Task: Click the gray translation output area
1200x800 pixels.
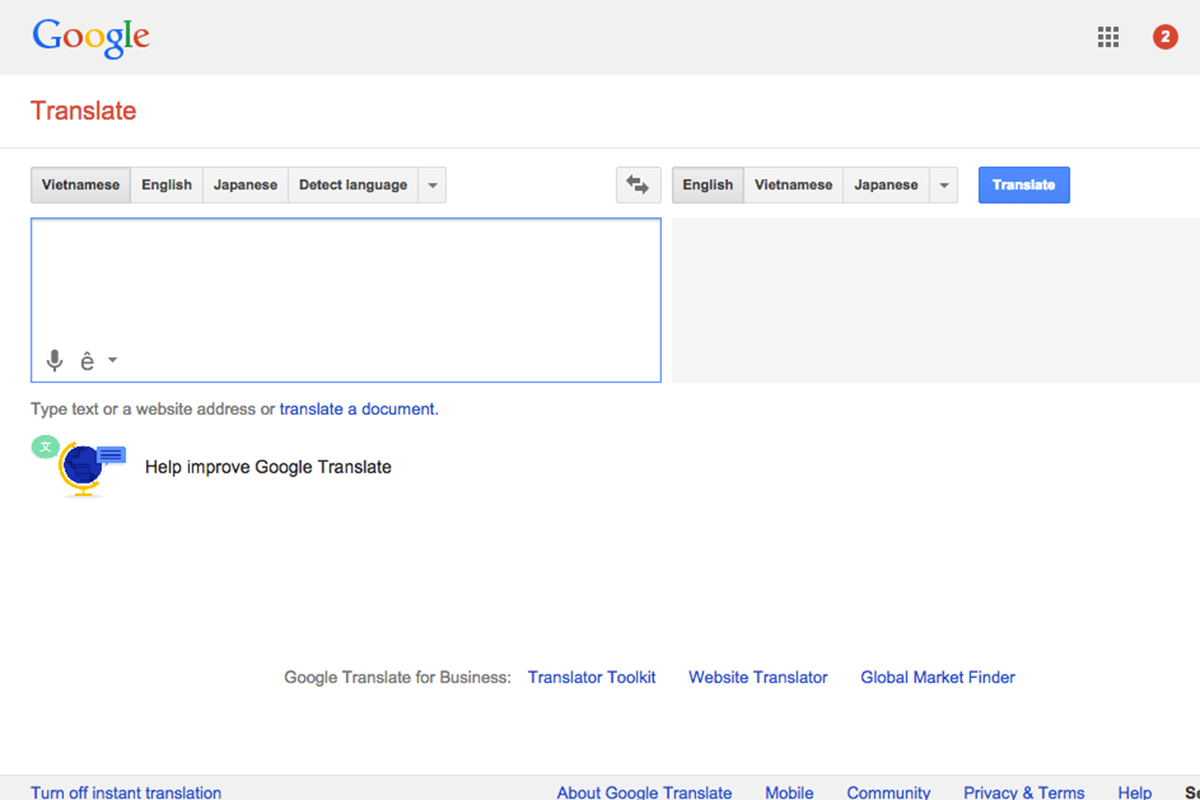Action: tap(936, 300)
